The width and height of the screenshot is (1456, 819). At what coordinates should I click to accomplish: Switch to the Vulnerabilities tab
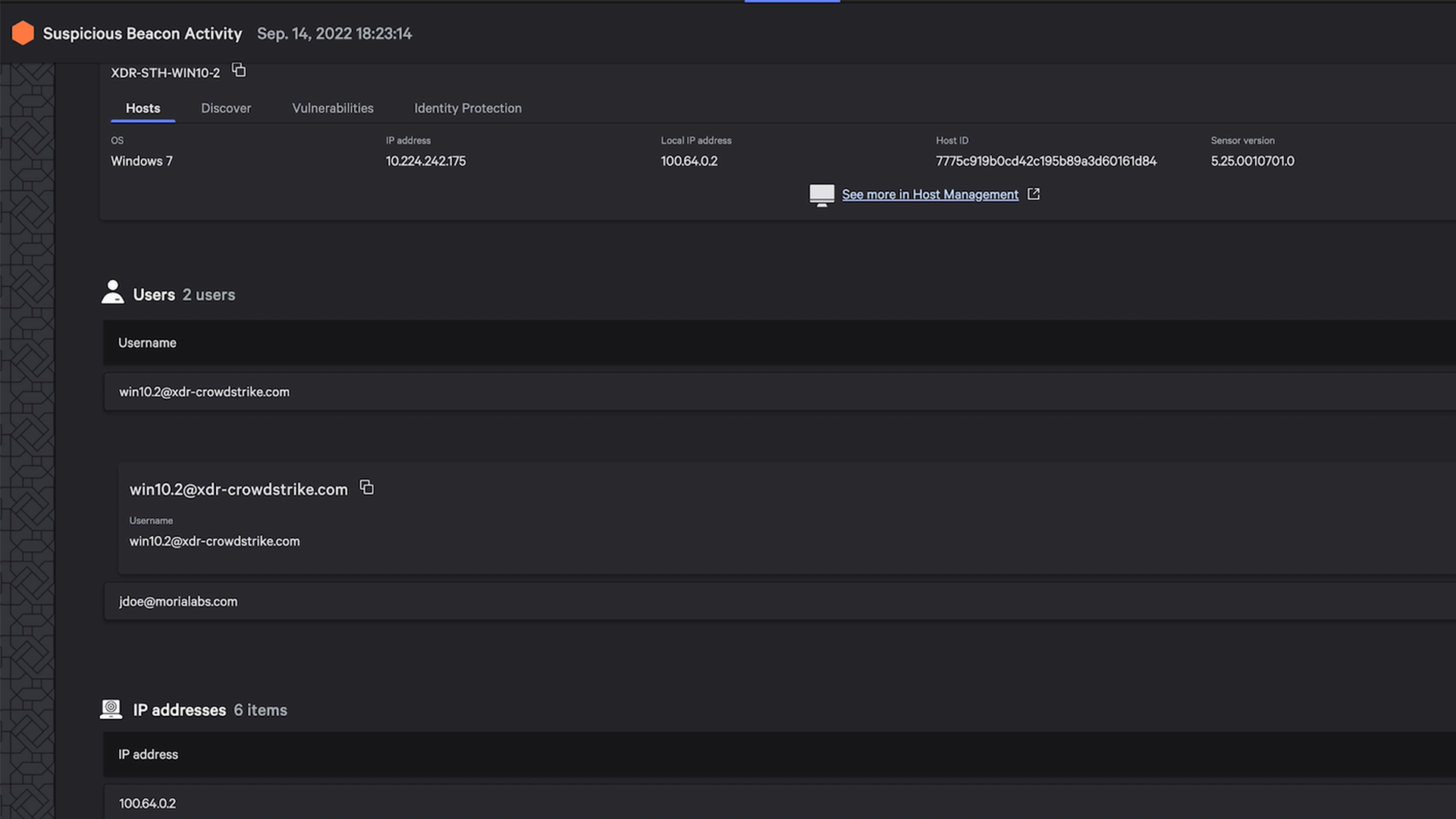tap(333, 108)
